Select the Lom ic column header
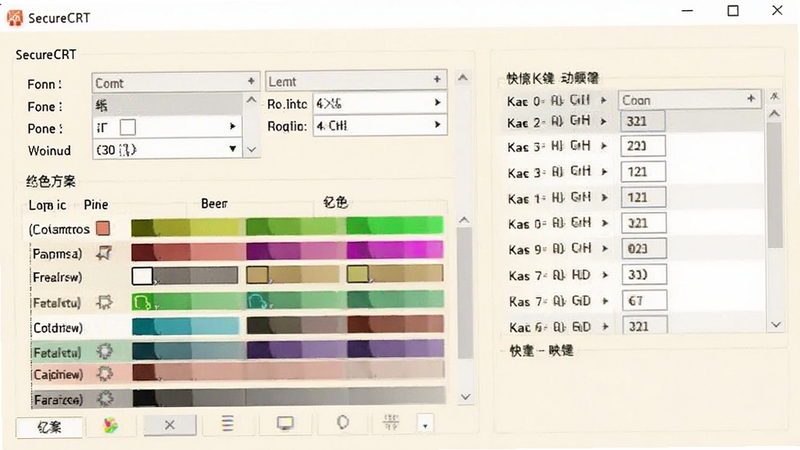800x450 pixels. coord(47,205)
